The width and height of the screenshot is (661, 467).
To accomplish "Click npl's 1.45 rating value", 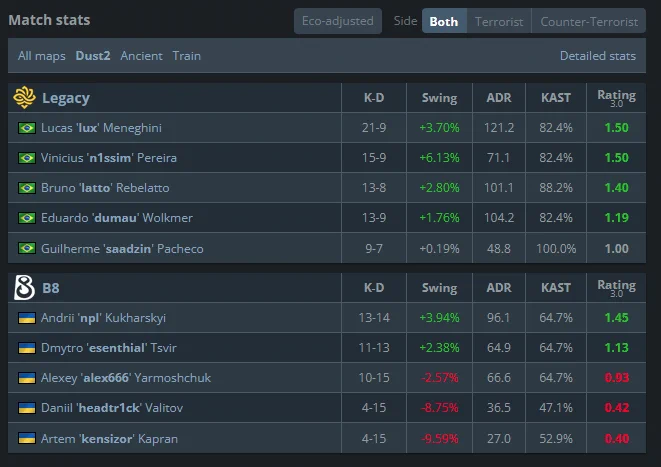I will (x=616, y=318).
